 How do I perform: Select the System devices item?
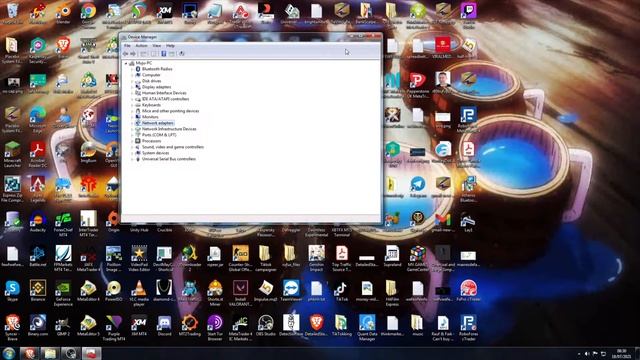click(x=155, y=153)
